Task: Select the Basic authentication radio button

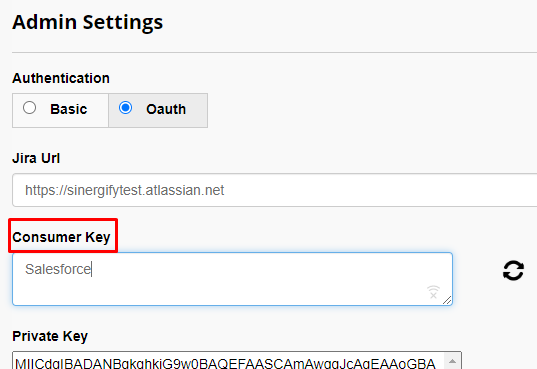Action: tap(29, 108)
